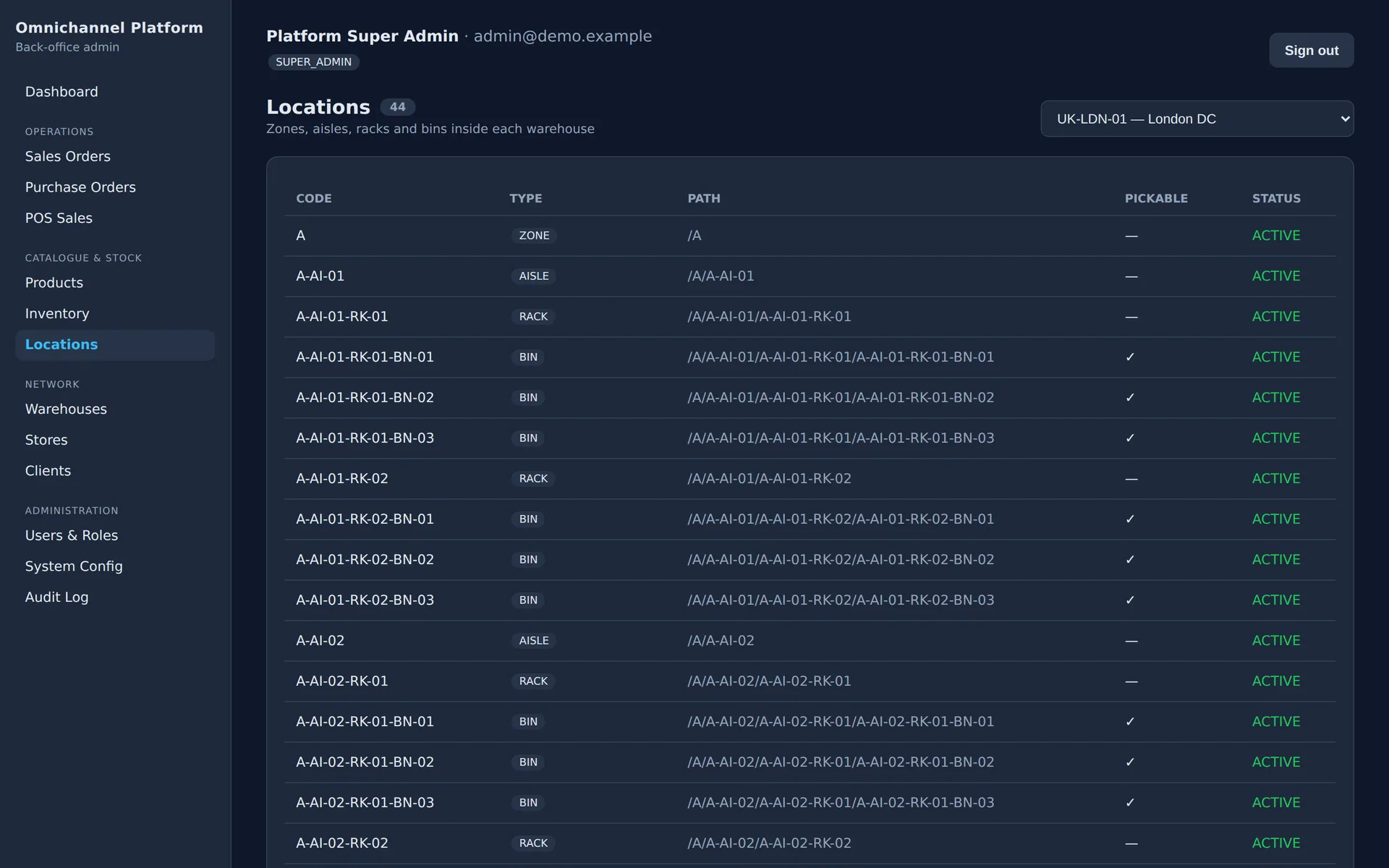The width and height of the screenshot is (1389, 868).
Task: Click the RACK badge for A-AI-01-RK-01
Action: pyautogui.click(x=533, y=317)
